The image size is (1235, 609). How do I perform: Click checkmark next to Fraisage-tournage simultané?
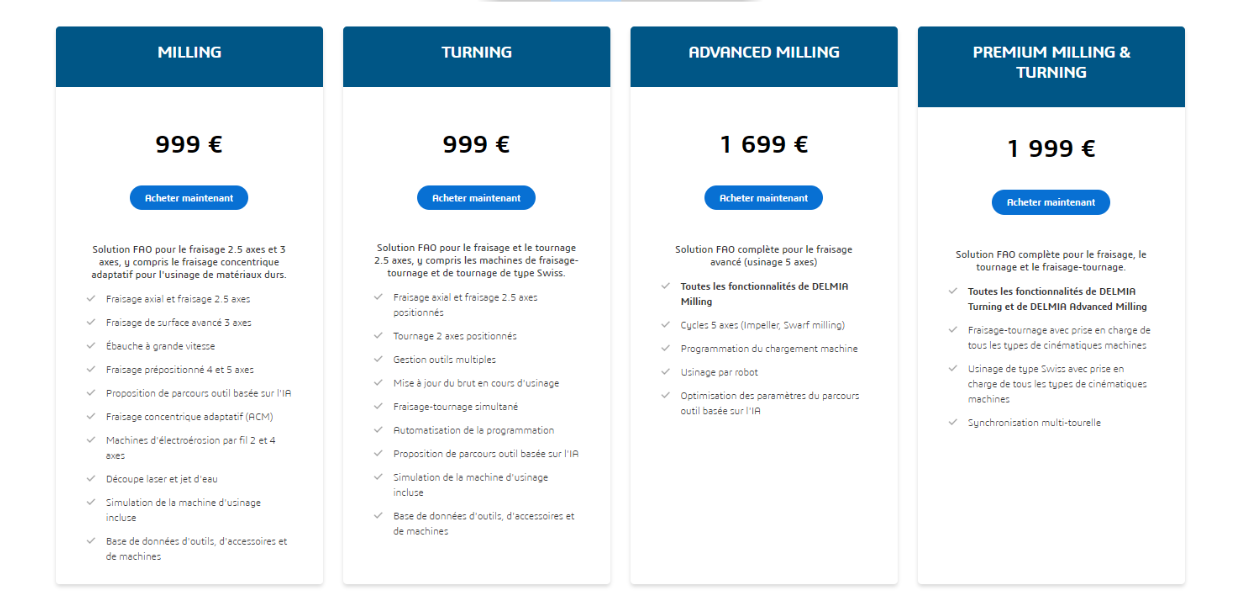coord(378,406)
